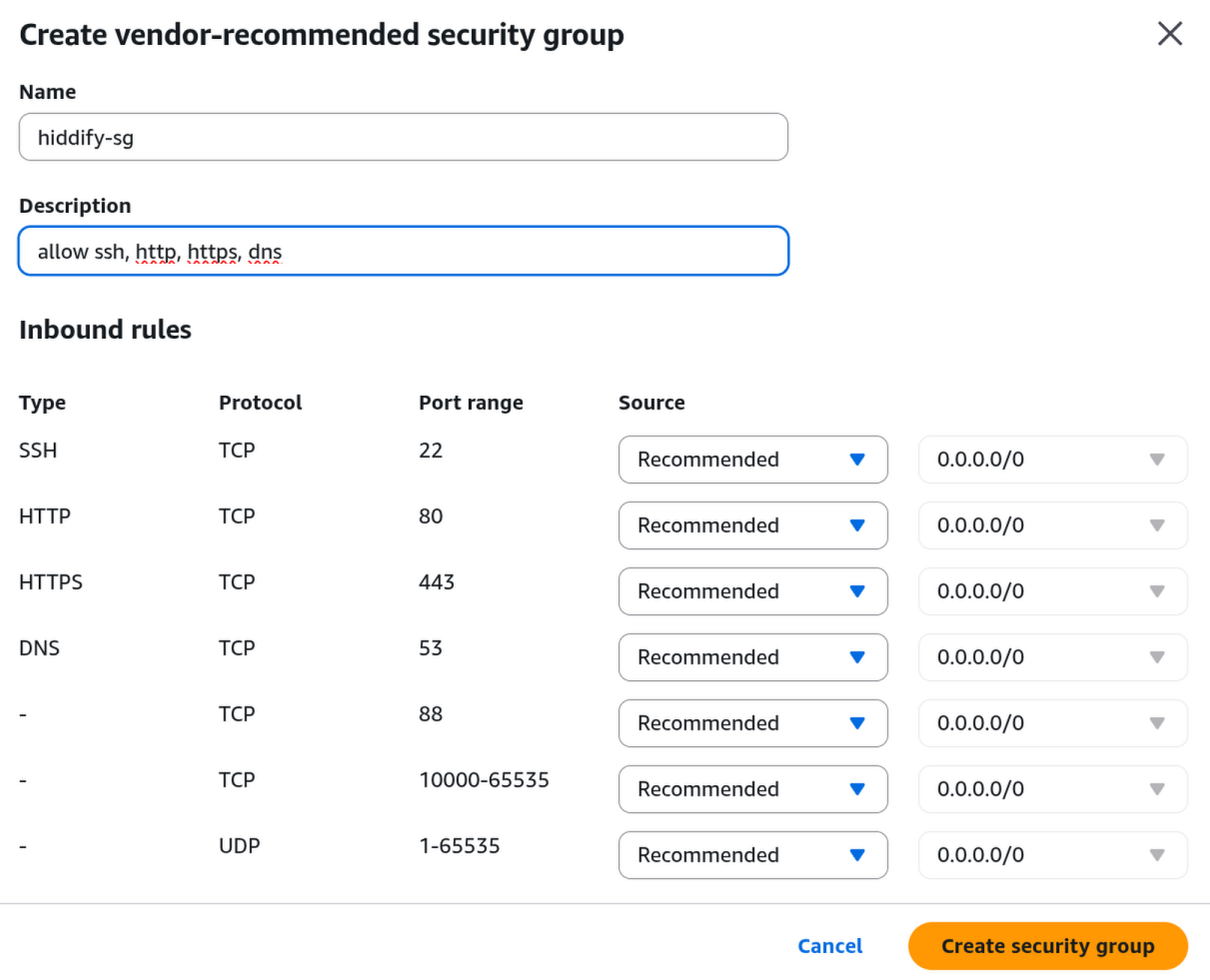Open the Recommended dropdown for UDP 1-65535

point(752,855)
